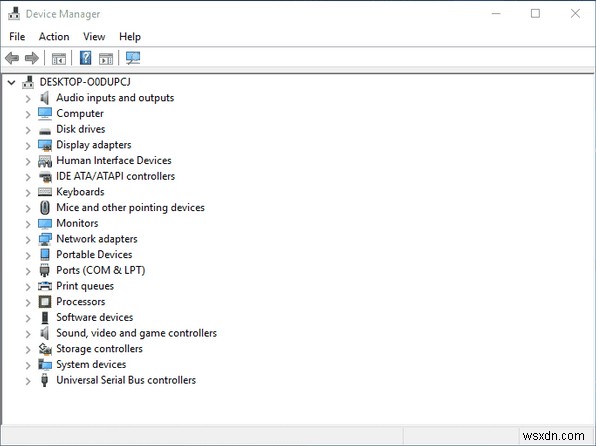Go back with the left arrow toolbar icon
596x446 pixels.
tap(12, 58)
